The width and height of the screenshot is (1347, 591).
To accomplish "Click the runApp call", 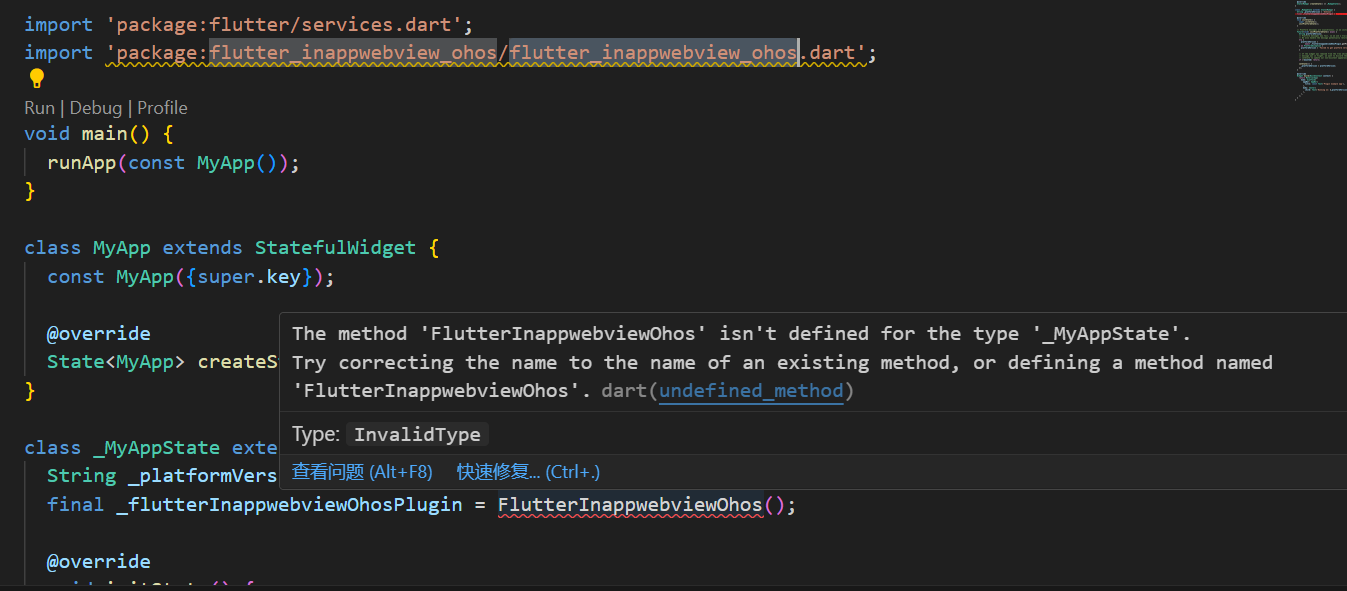I will click(82, 162).
